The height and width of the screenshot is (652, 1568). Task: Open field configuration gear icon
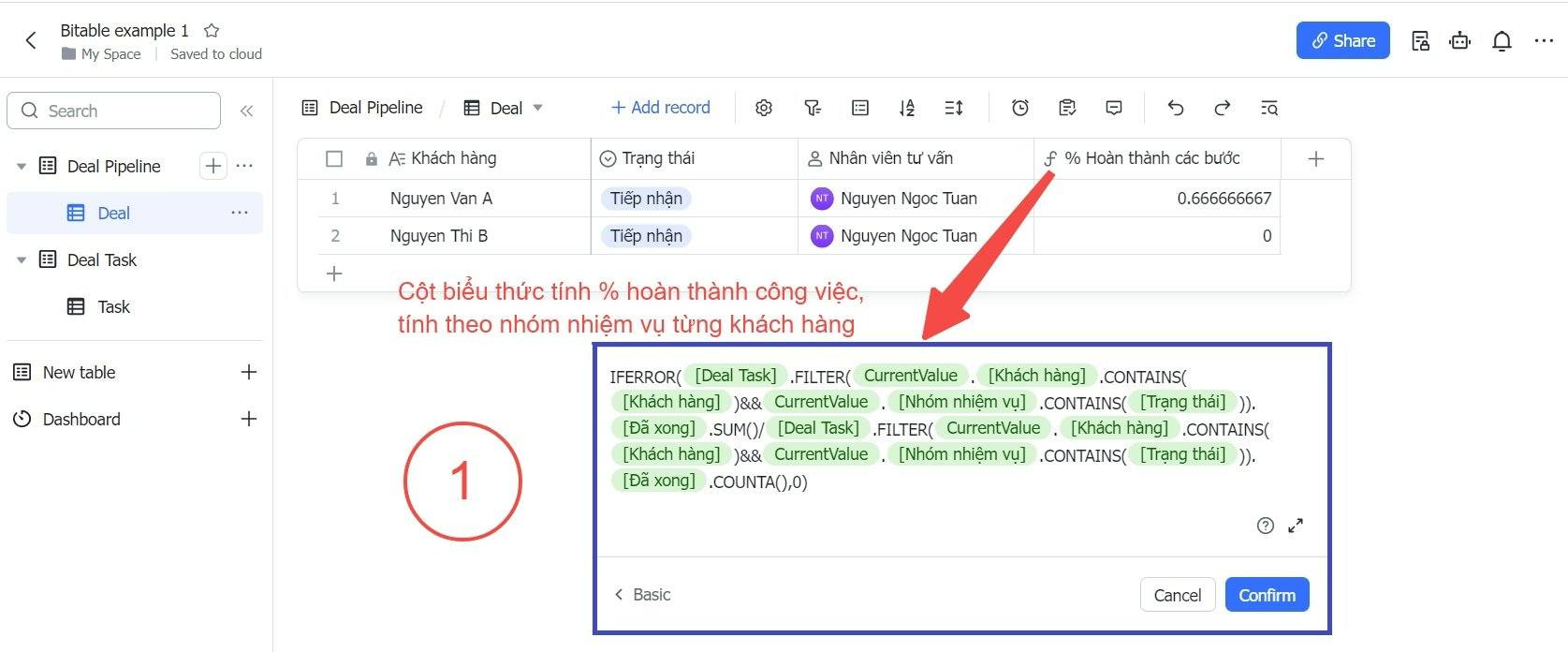coord(764,108)
